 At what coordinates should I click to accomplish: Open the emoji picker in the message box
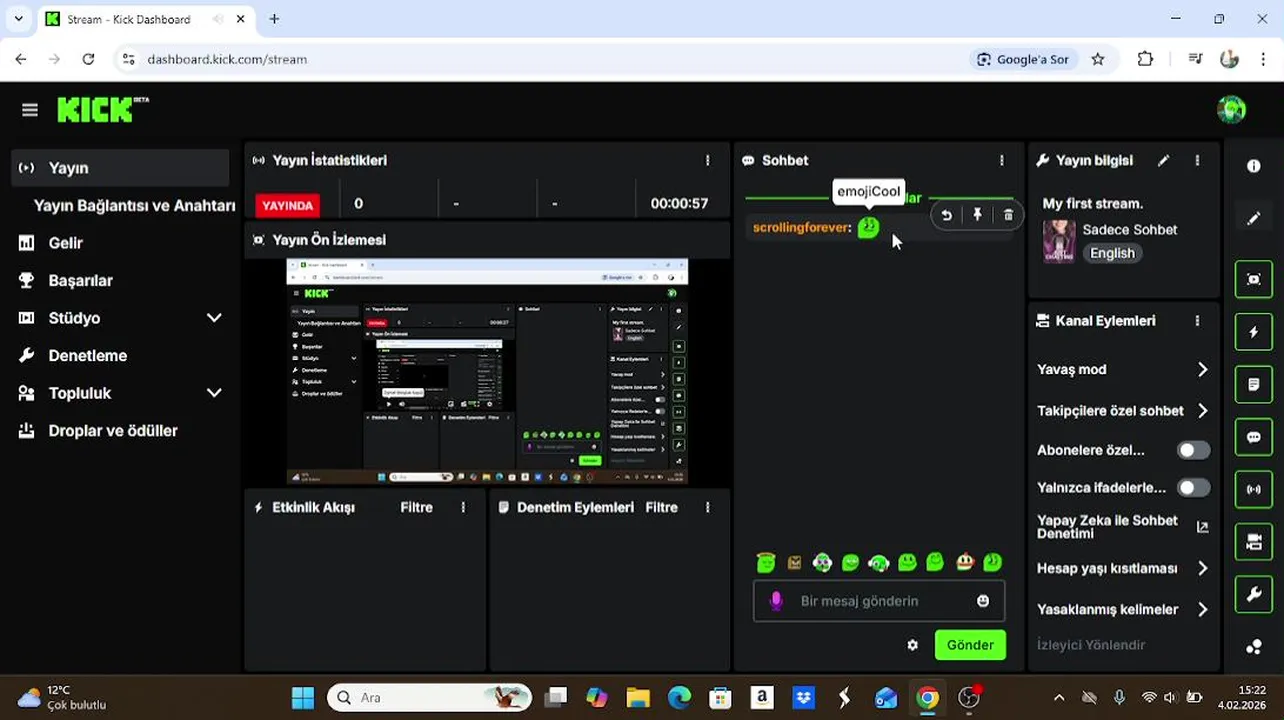[x=983, y=601]
